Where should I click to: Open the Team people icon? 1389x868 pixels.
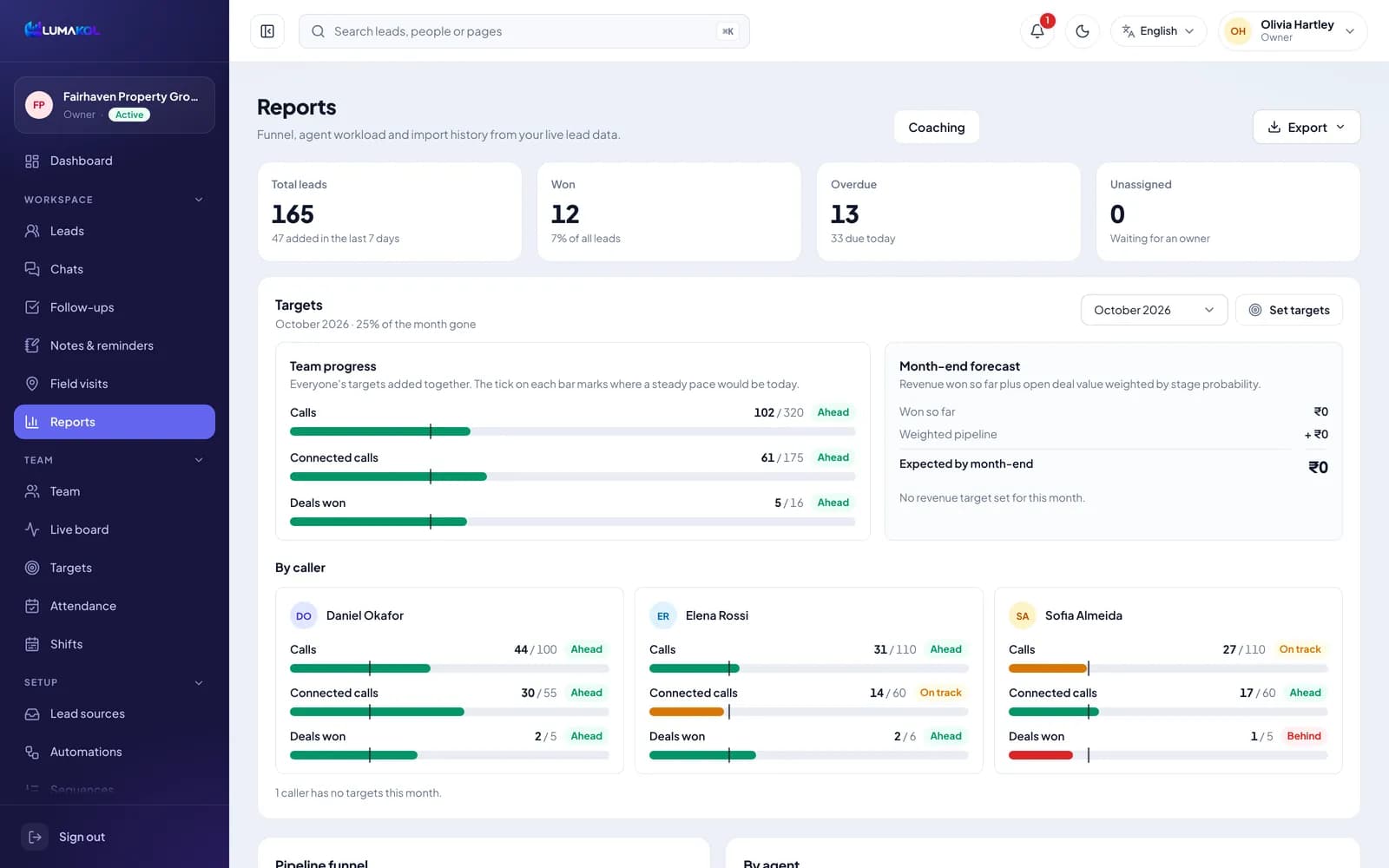(x=32, y=491)
